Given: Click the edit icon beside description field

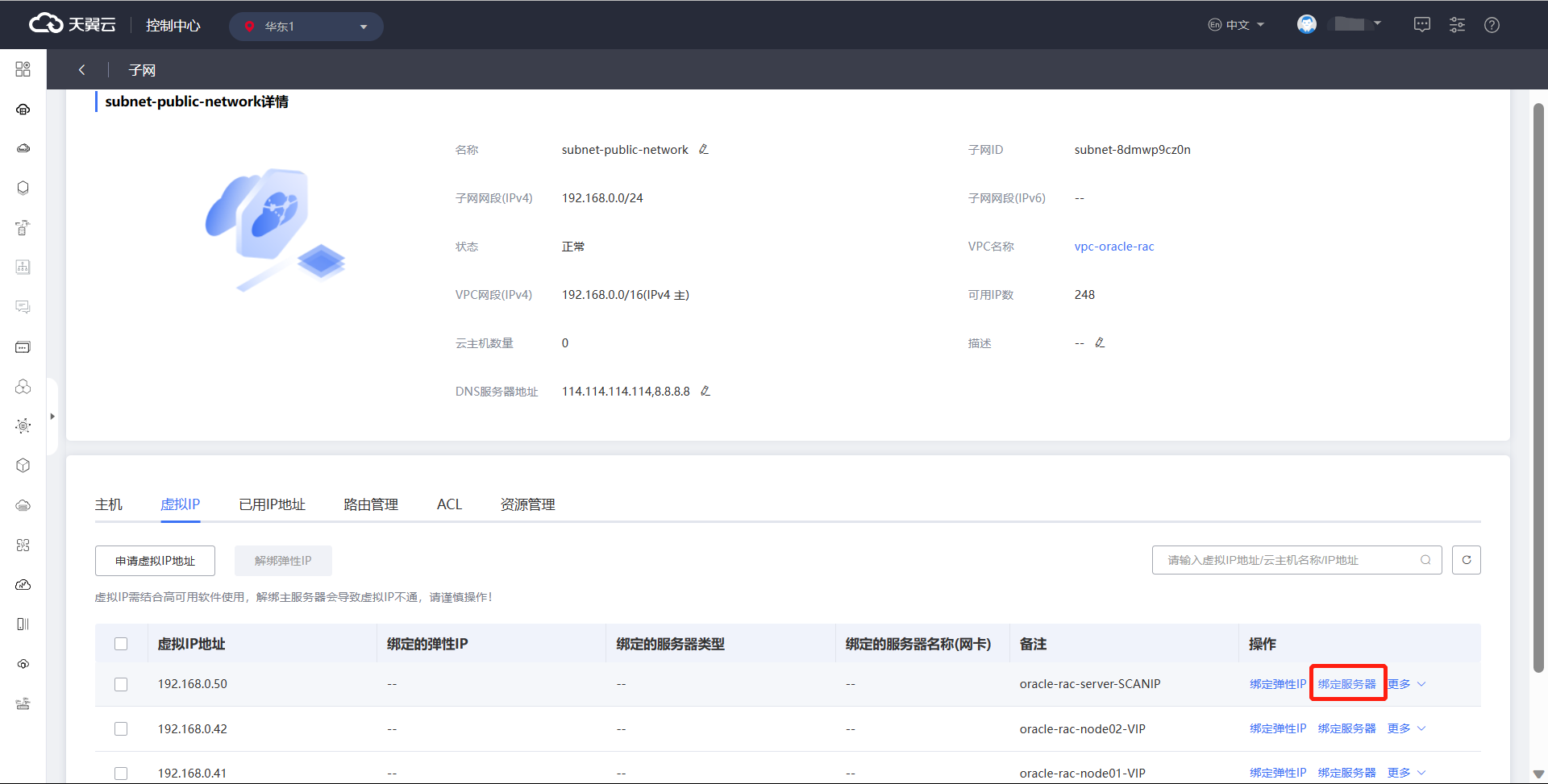Looking at the screenshot, I should tap(1100, 343).
